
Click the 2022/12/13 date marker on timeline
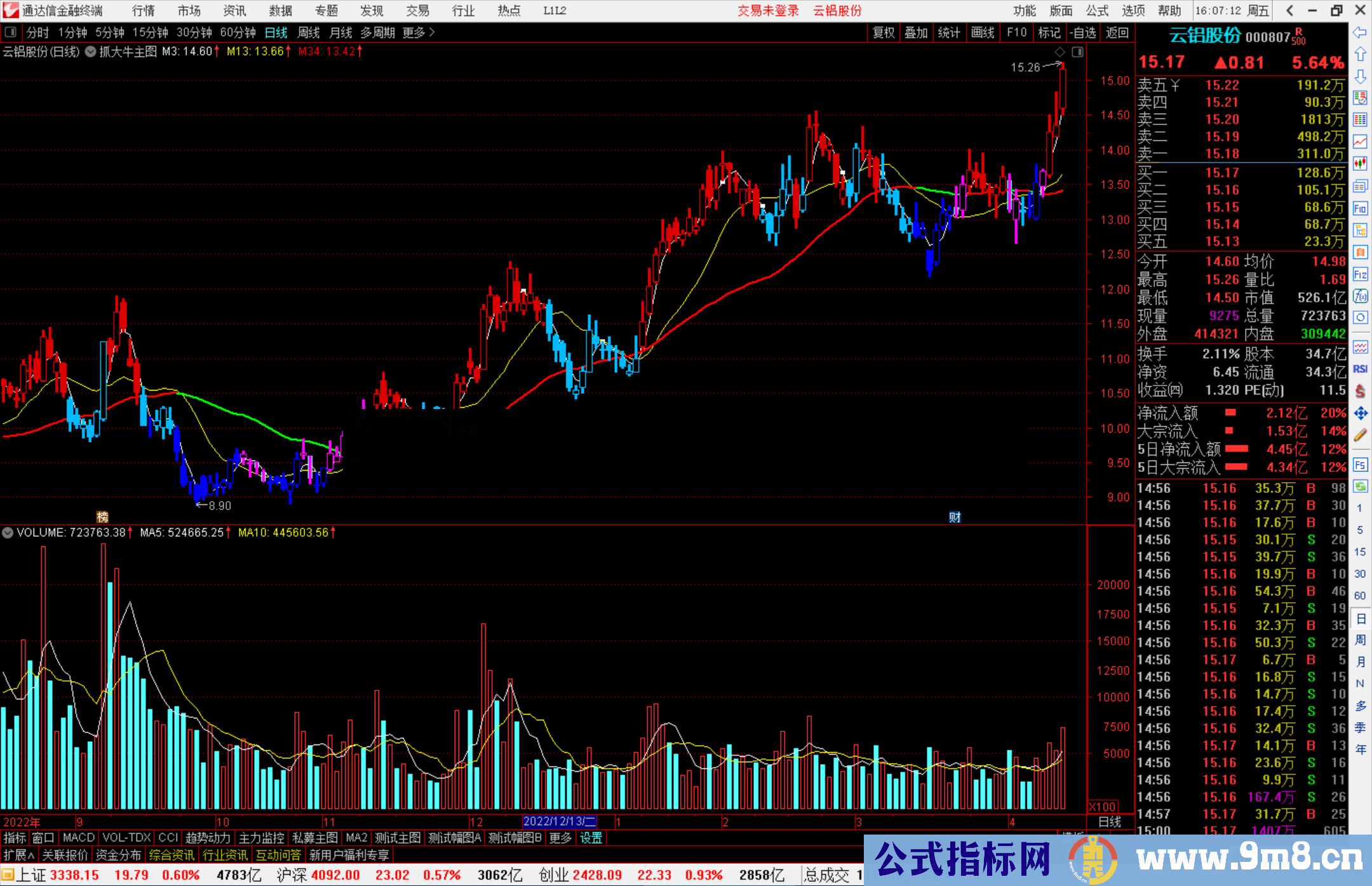[x=559, y=821]
